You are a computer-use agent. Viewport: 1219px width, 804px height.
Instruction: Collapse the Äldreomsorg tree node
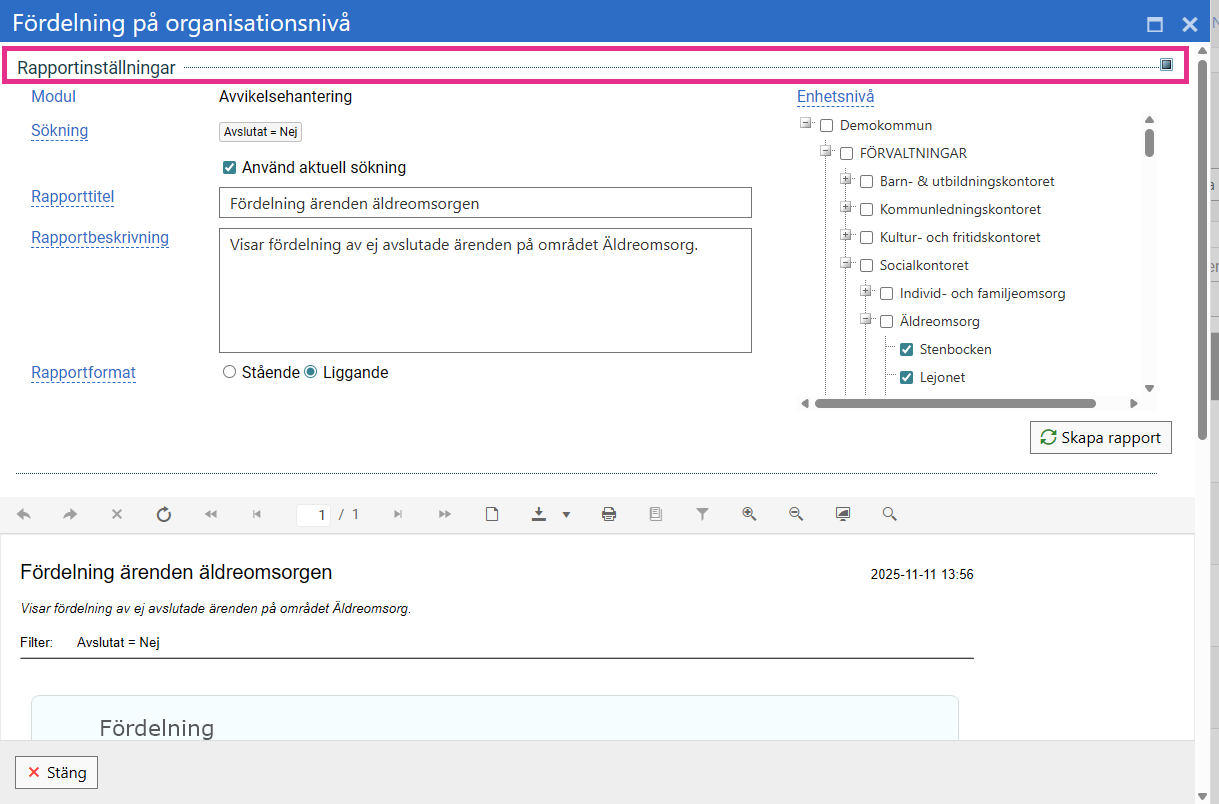coord(866,320)
